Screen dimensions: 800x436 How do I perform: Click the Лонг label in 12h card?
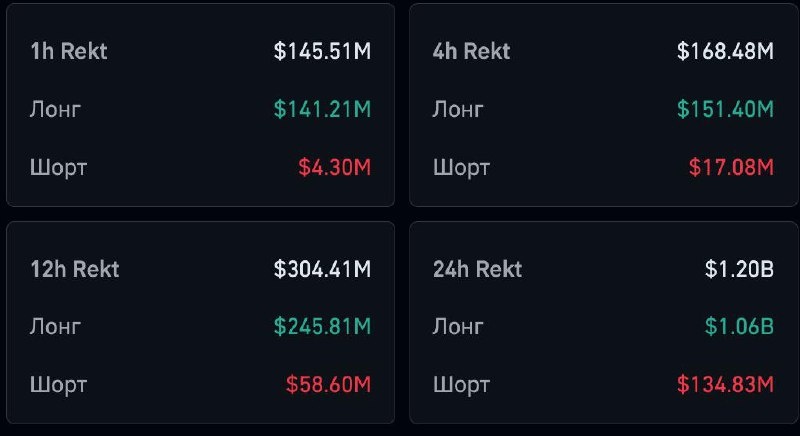(x=55, y=326)
